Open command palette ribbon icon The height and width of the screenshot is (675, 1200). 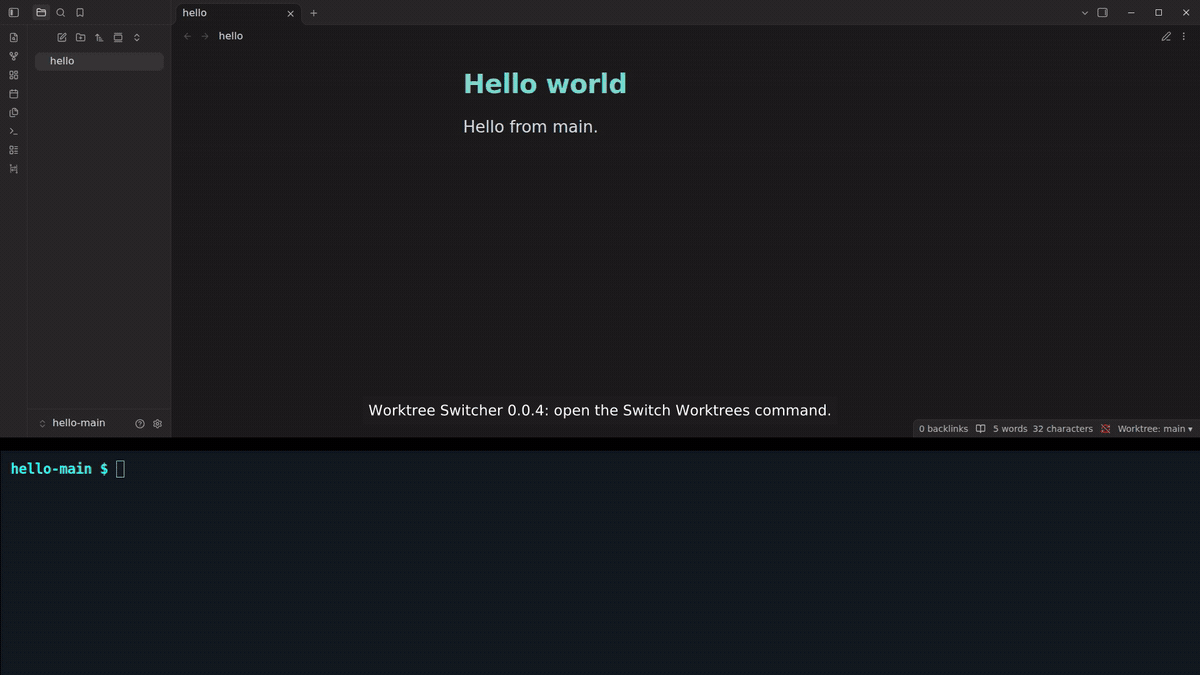click(13, 131)
